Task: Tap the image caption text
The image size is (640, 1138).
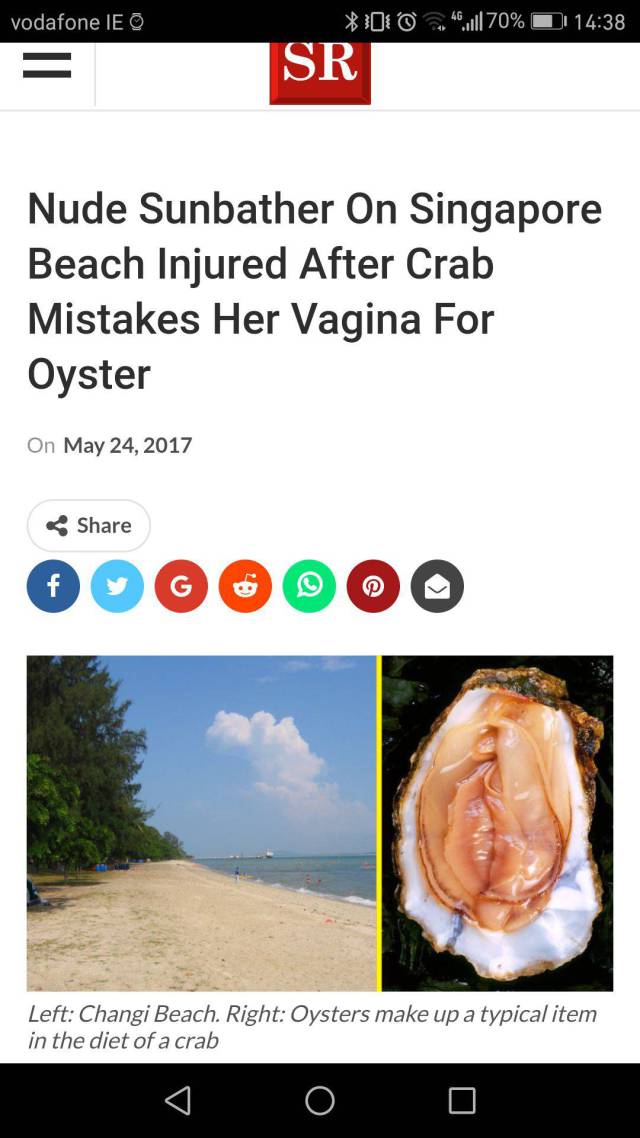Action: (312, 1026)
